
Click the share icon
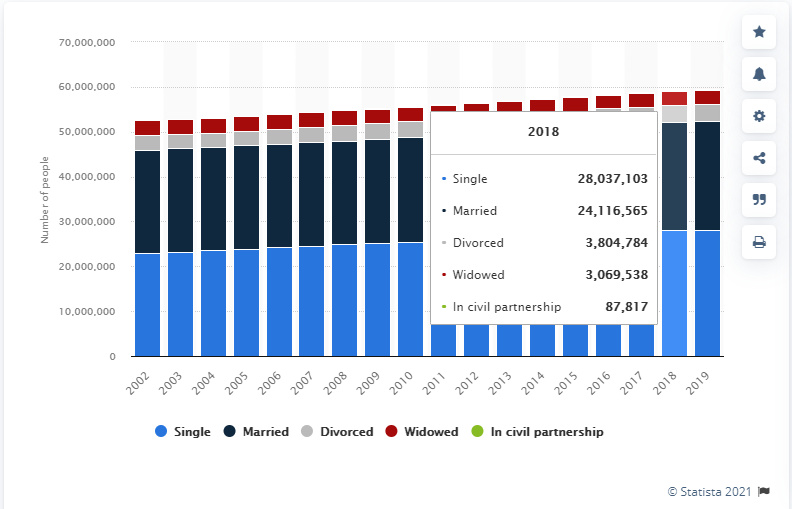pyautogui.click(x=759, y=158)
